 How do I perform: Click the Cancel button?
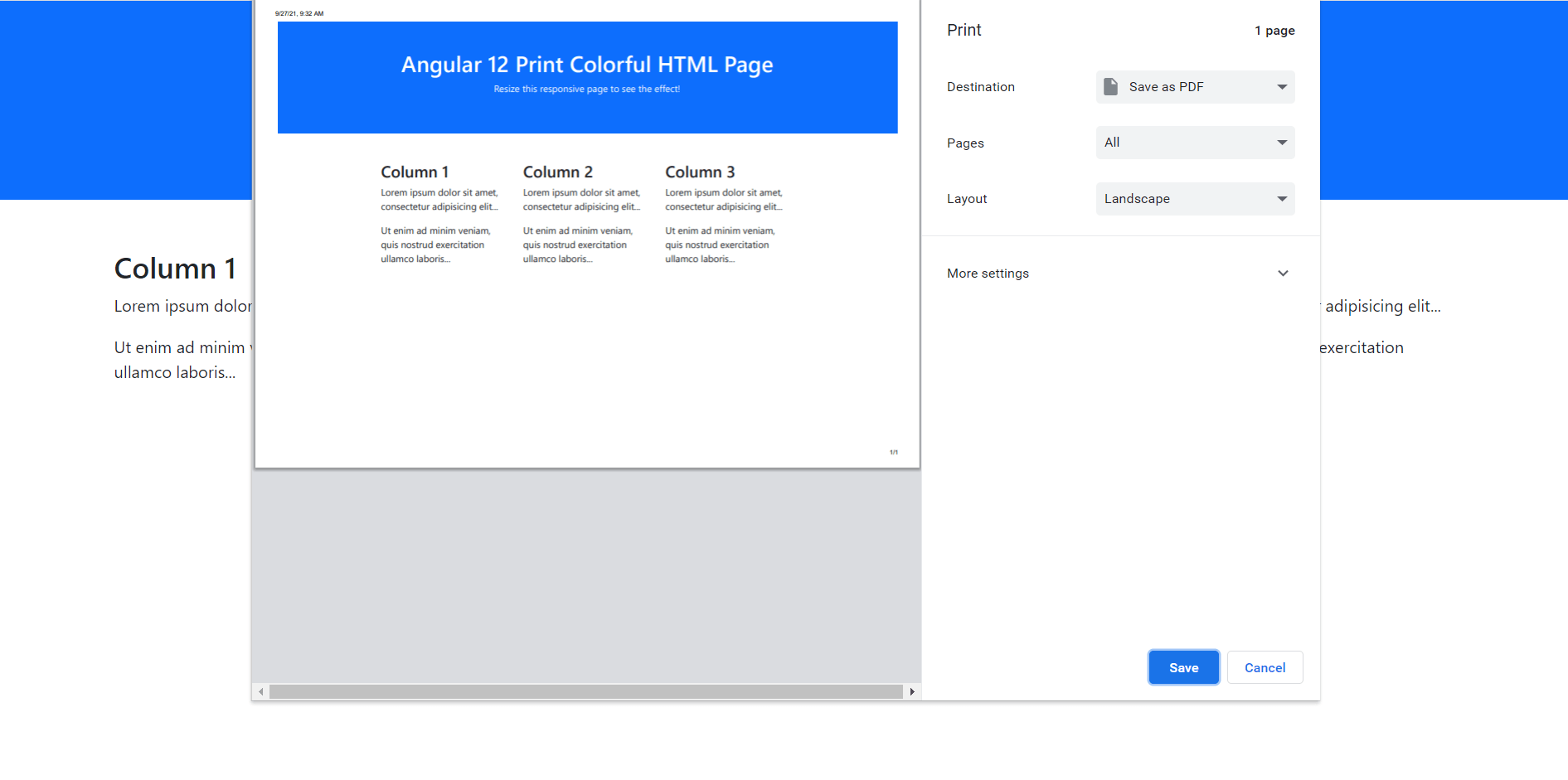tap(1264, 667)
